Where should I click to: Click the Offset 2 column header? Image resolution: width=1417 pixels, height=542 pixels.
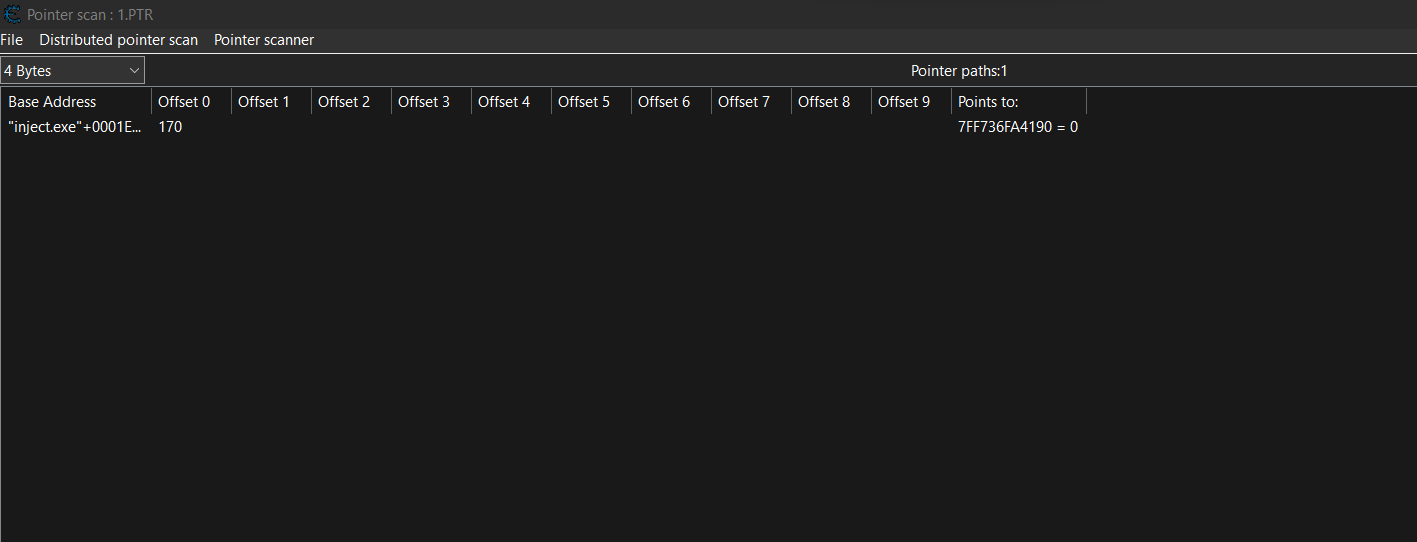[x=351, y=102]
